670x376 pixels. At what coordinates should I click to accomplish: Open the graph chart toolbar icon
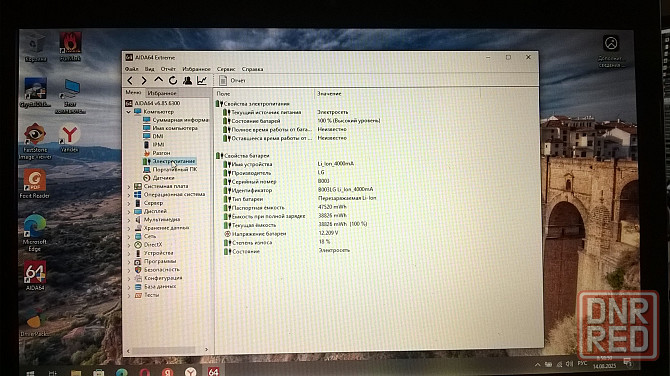tap(202, 80)
